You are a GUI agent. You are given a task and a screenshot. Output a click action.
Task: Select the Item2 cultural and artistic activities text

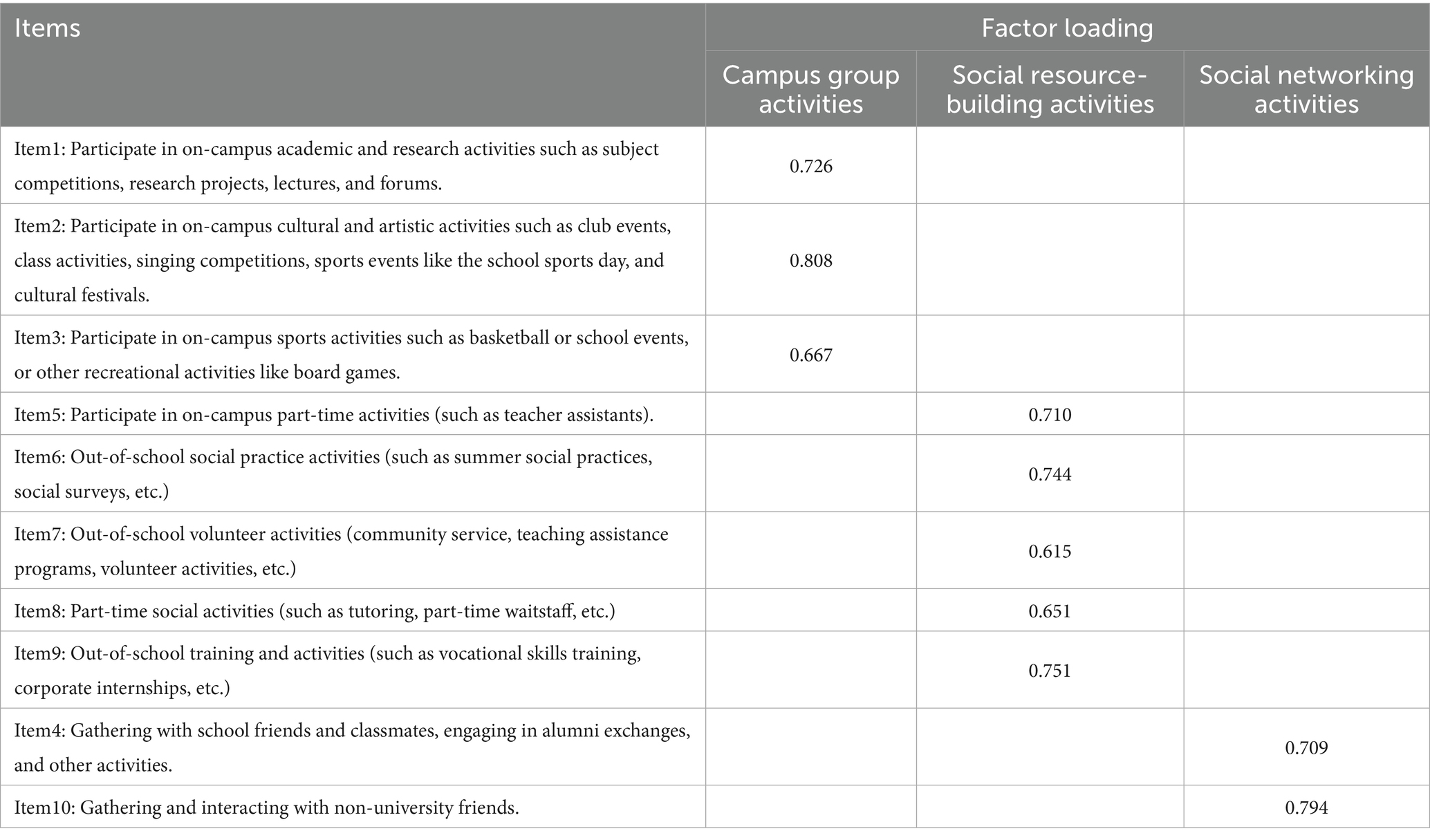342,260
